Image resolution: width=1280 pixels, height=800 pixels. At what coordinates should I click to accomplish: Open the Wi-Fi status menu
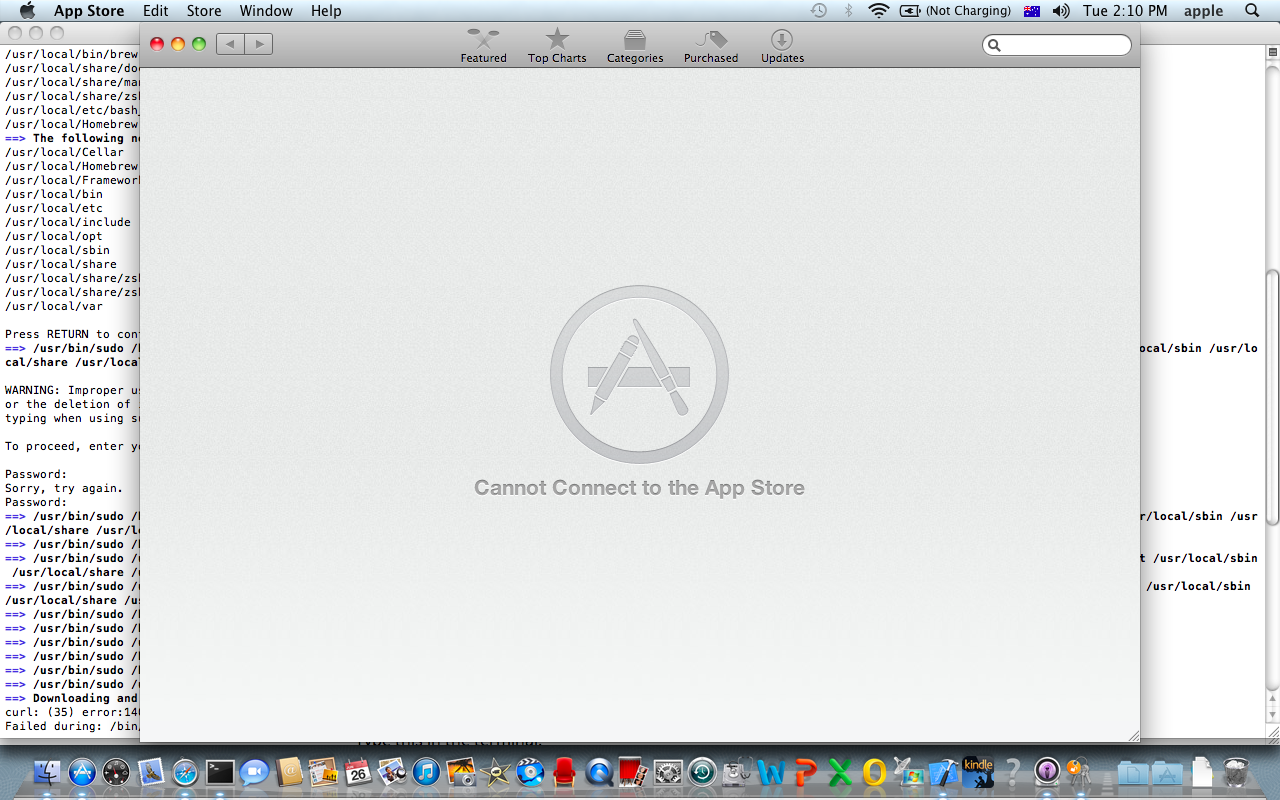[x=879, y=11]
